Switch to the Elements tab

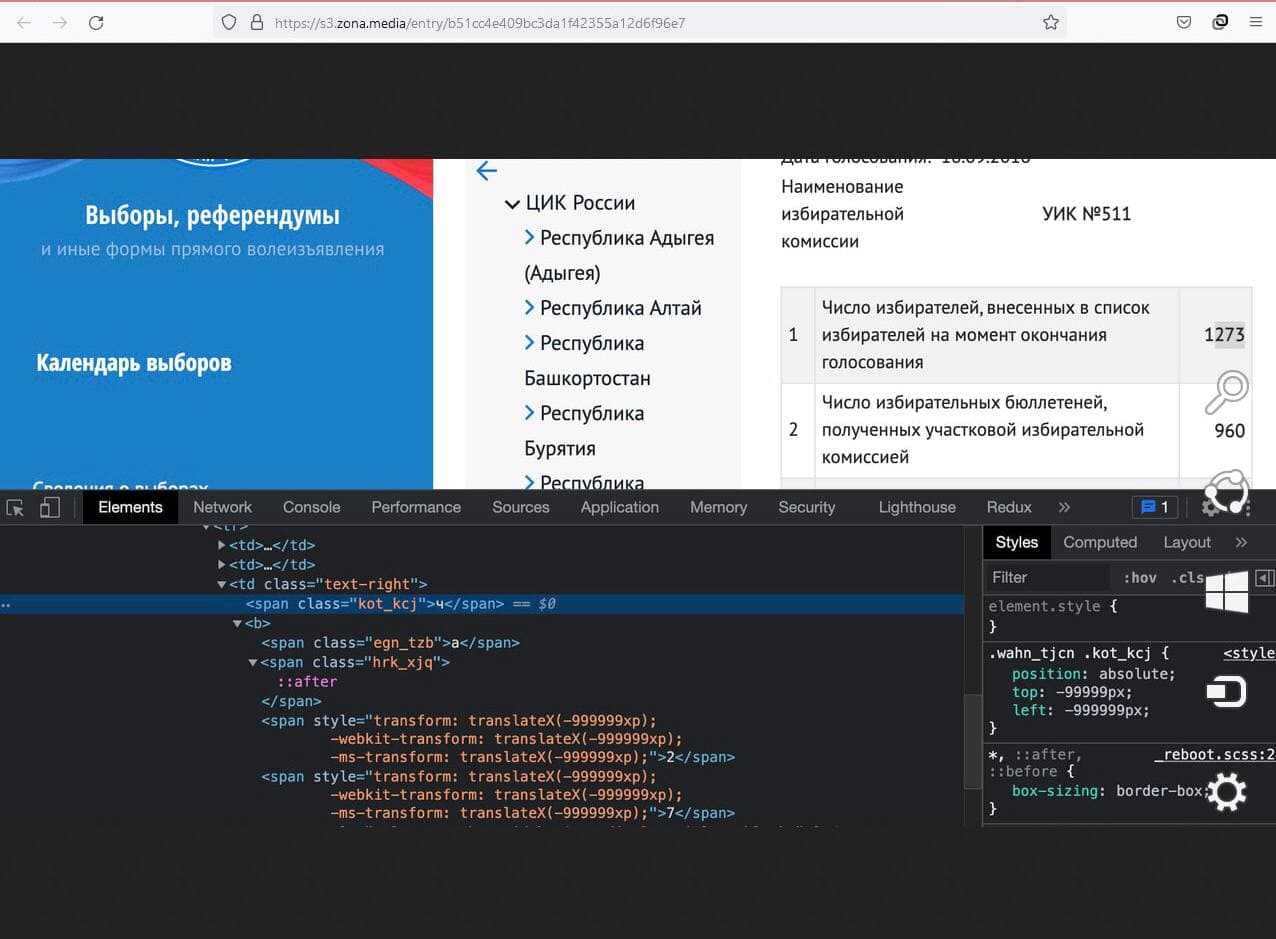pyautogui.click(x=130, y=507)
